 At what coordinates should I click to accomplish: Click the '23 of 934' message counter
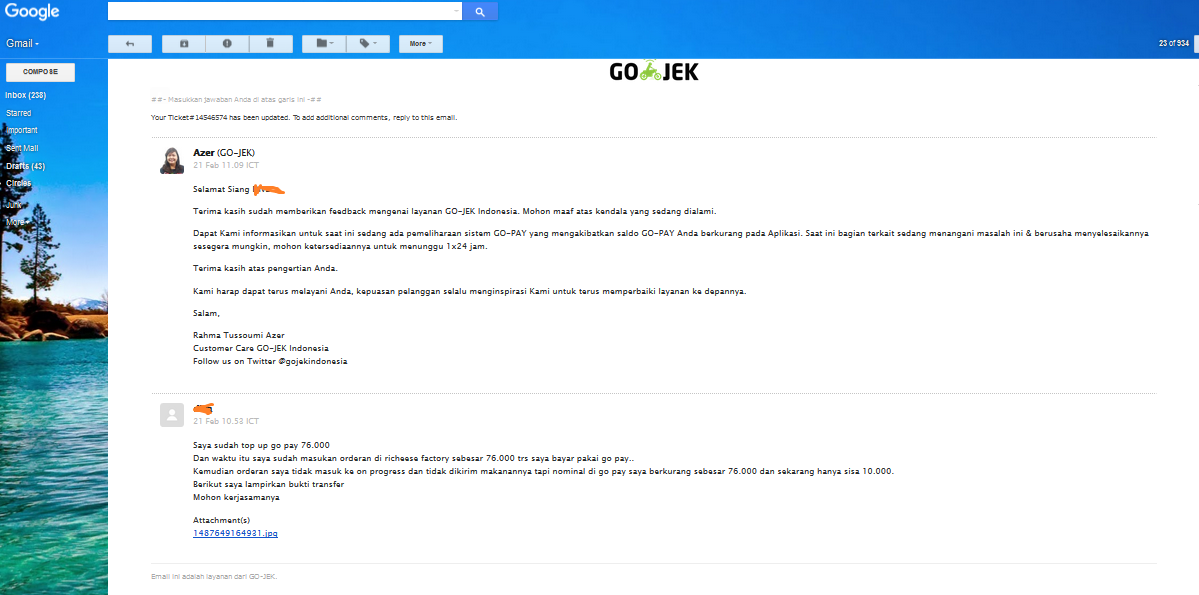pyautogui.click(x=1174, y=44)
